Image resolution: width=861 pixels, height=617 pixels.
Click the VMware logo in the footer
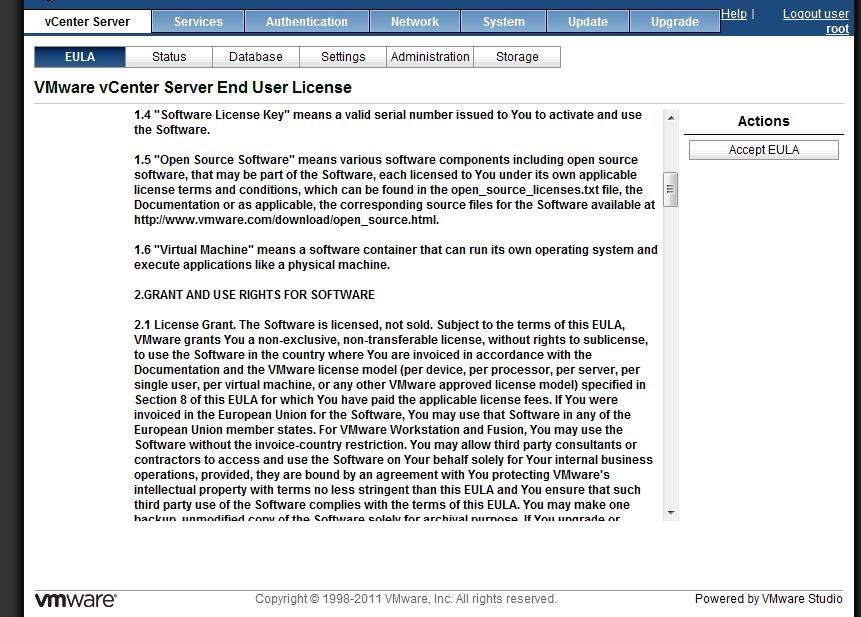tap(76, 599)
